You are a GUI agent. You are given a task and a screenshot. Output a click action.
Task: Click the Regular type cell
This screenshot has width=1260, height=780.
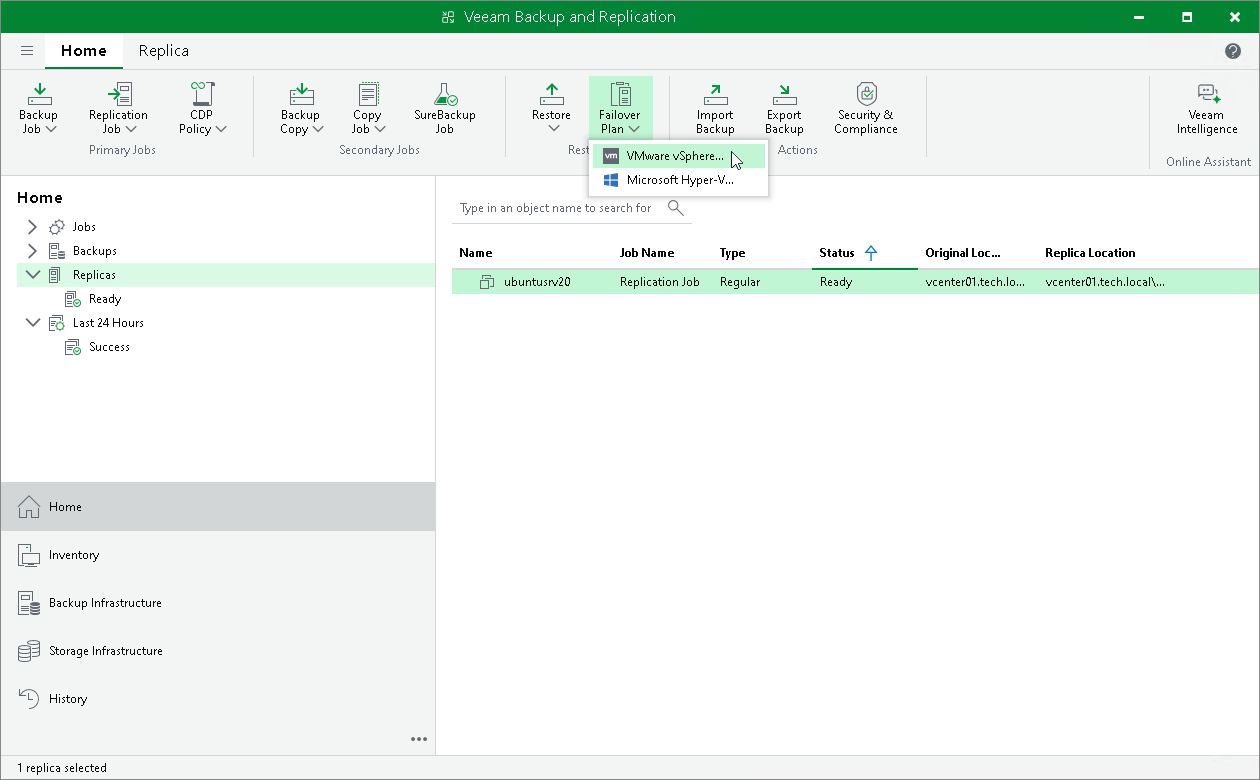(x=740, y=282)
